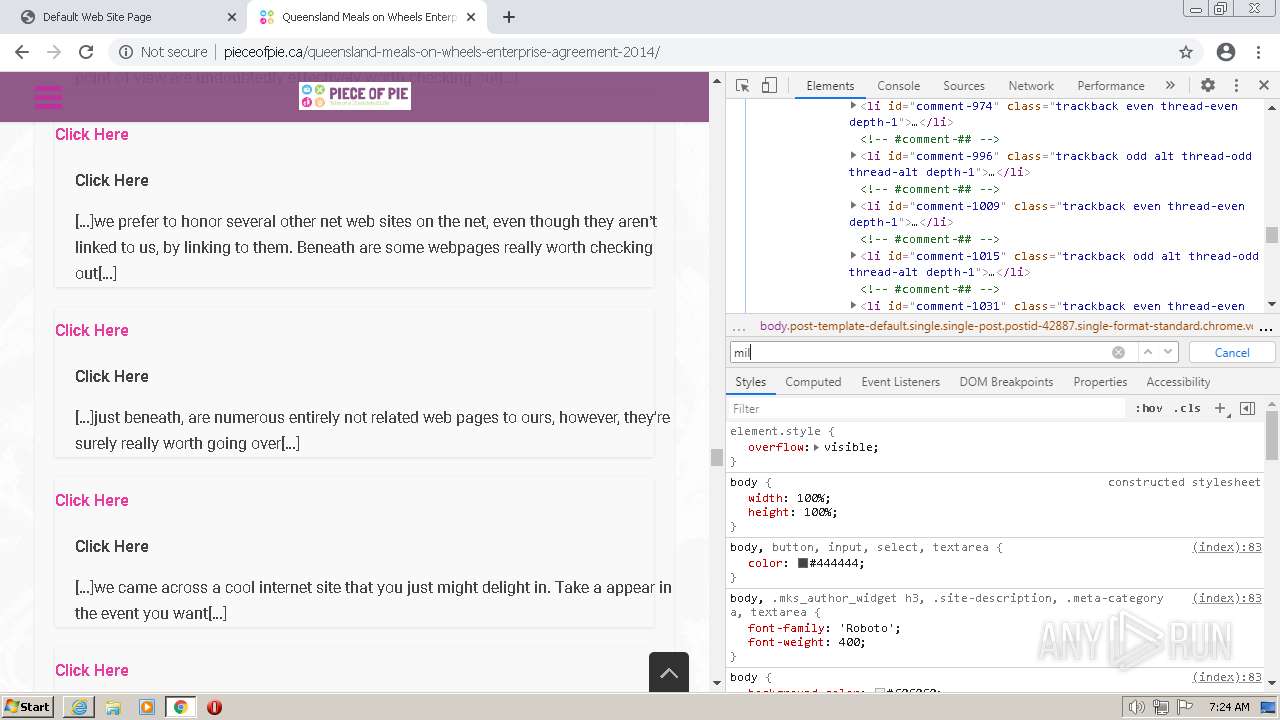Click the Piece of Pie logo
Screen dimensions: 1280x720
pos(355,96)
